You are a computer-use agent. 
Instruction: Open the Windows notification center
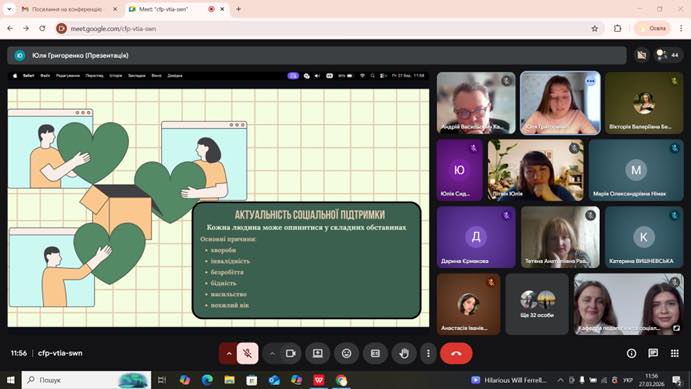click(676, 380)
